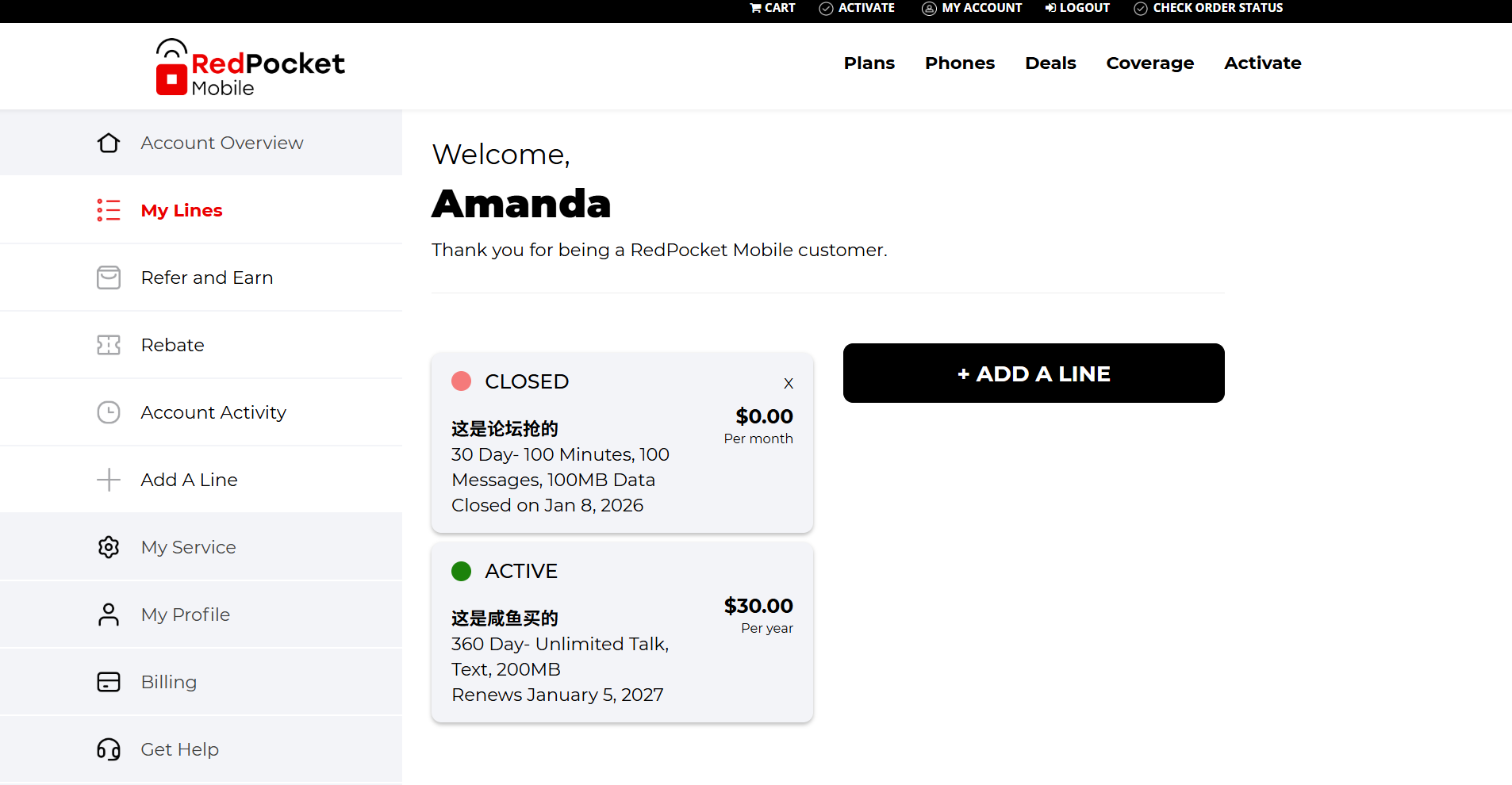Click the Billing card icon
The image size is (1512, 785).
tap(109, 682)
